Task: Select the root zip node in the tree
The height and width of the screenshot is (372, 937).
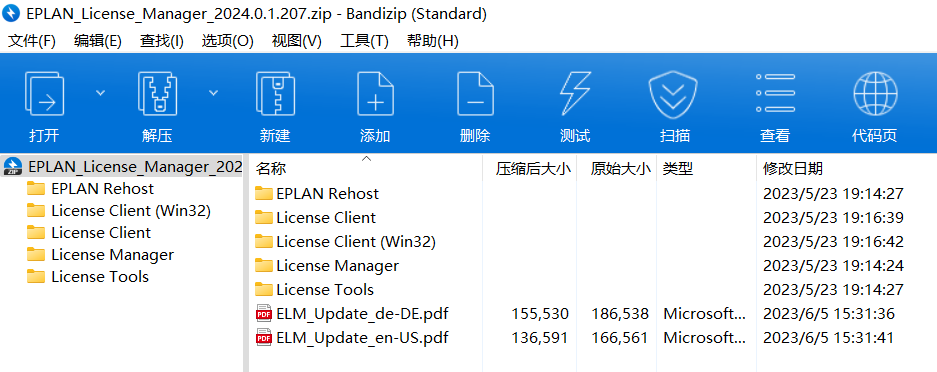Action: coord(123,166)
